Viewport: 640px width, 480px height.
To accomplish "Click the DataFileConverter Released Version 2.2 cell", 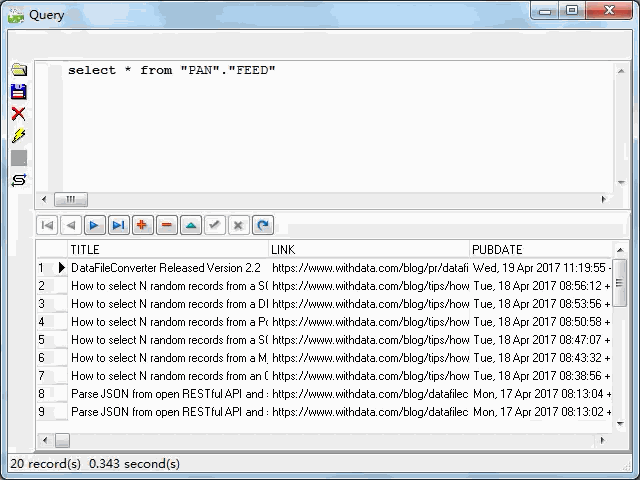I will 167,268.
